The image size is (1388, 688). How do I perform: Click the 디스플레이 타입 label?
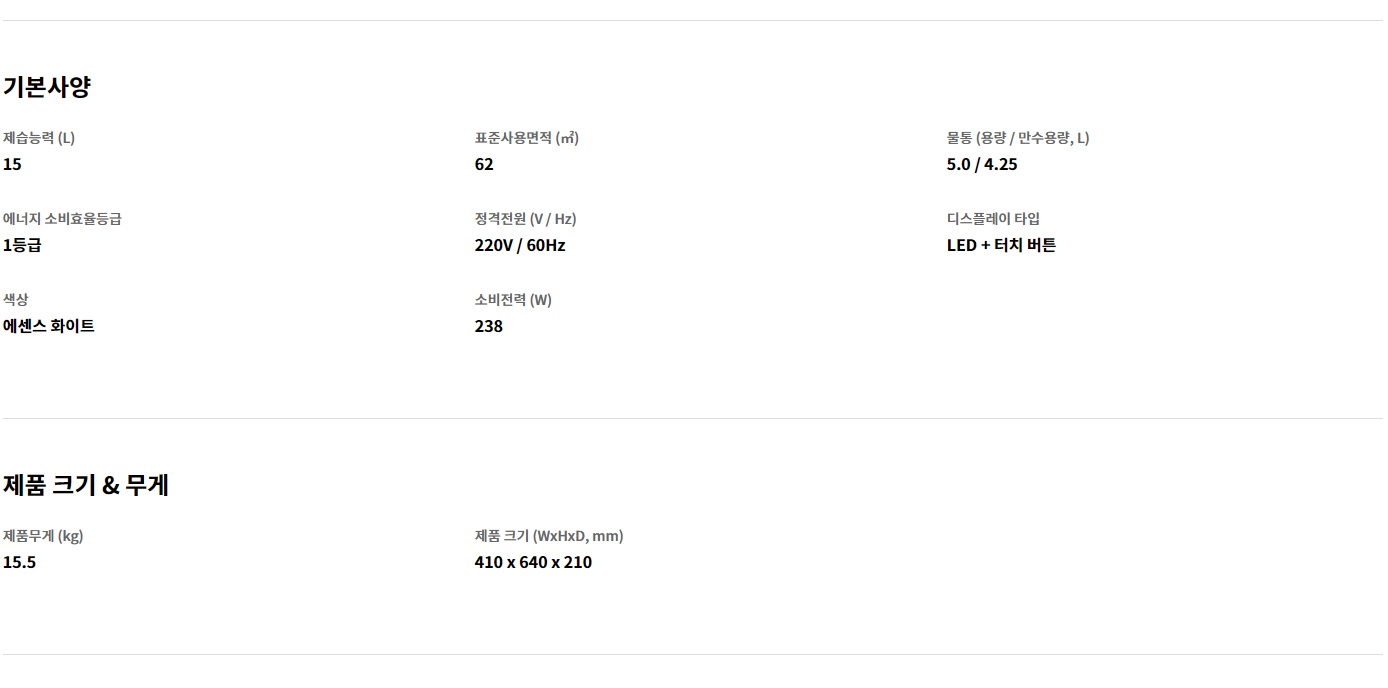click(993, 219)
